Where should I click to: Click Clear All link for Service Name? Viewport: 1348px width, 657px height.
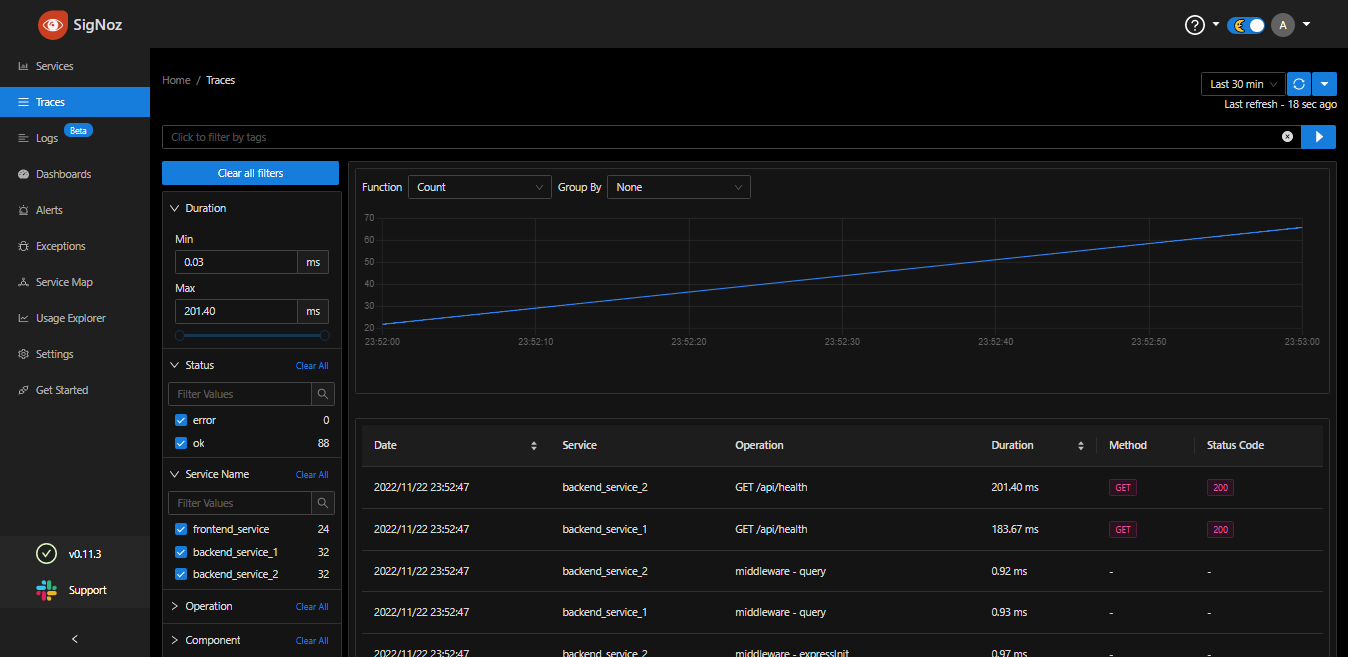[x=312, y=475]
